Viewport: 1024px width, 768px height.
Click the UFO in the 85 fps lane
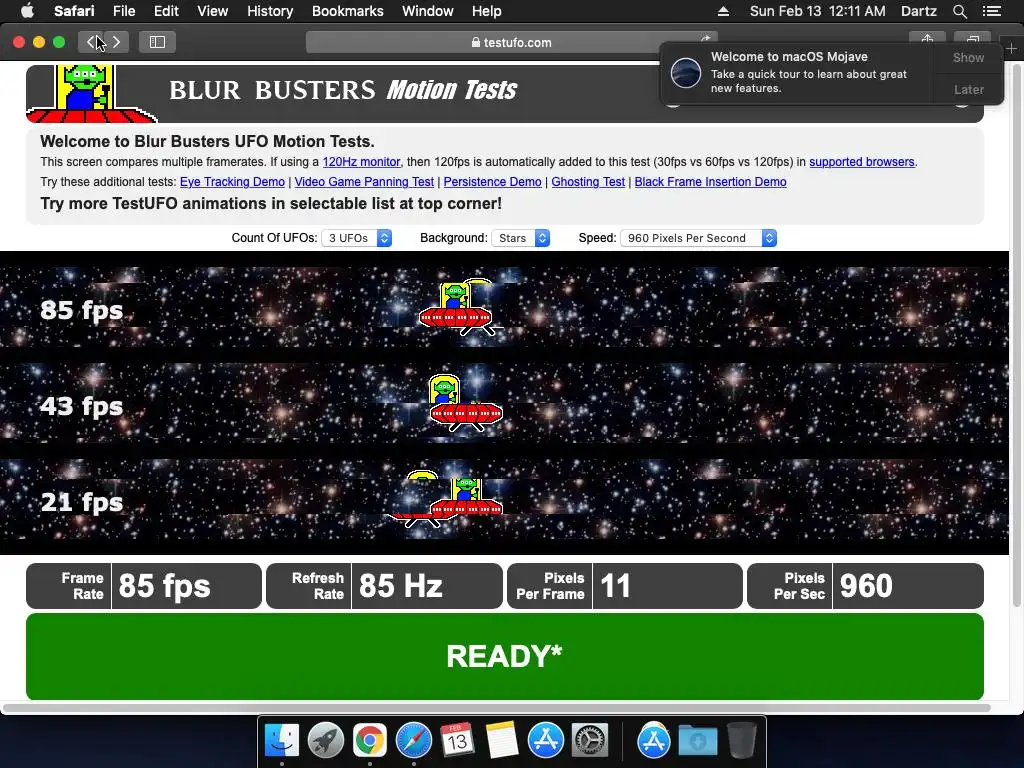point(456,307)
